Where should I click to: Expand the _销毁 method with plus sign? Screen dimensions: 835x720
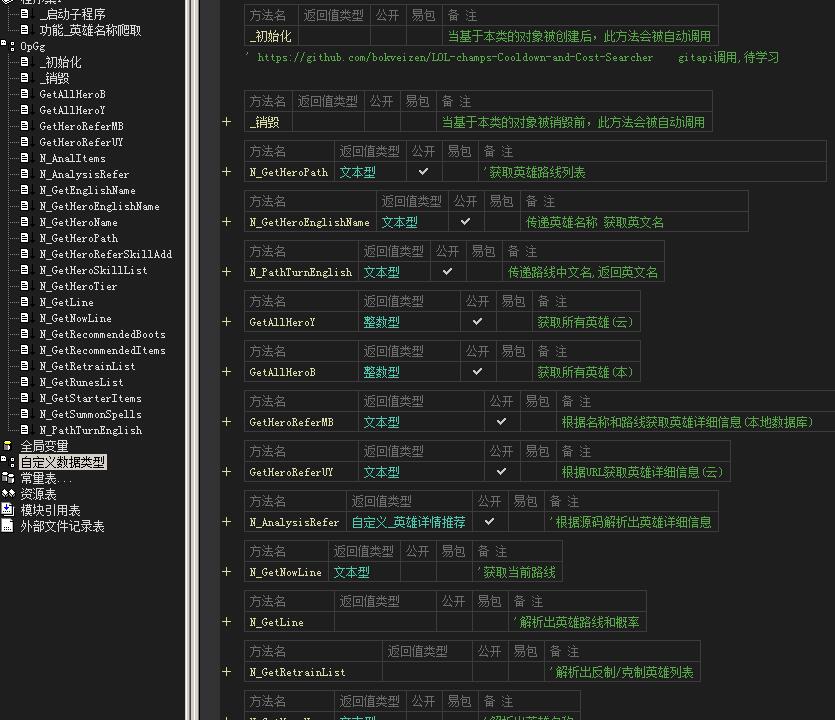[227, 122]
